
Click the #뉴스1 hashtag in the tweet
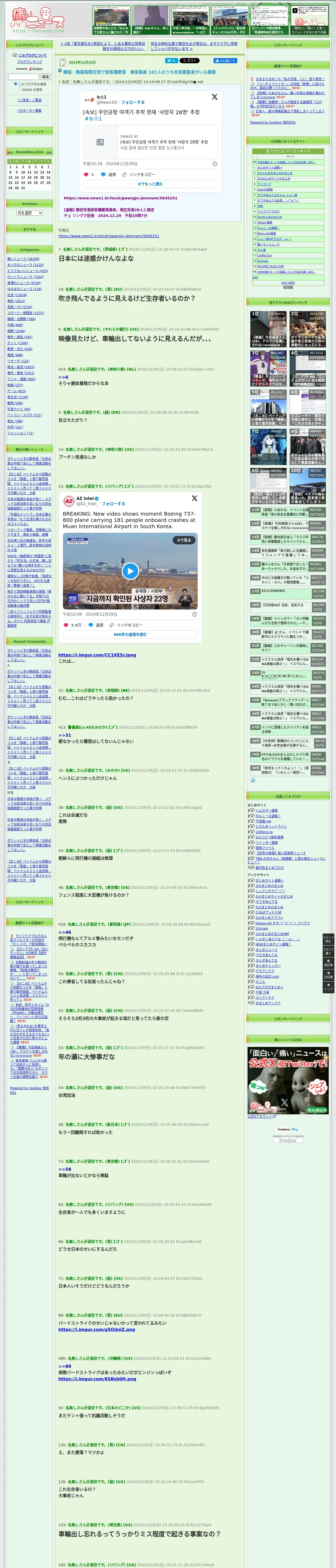pyautogui.click(x=94, y=119)
